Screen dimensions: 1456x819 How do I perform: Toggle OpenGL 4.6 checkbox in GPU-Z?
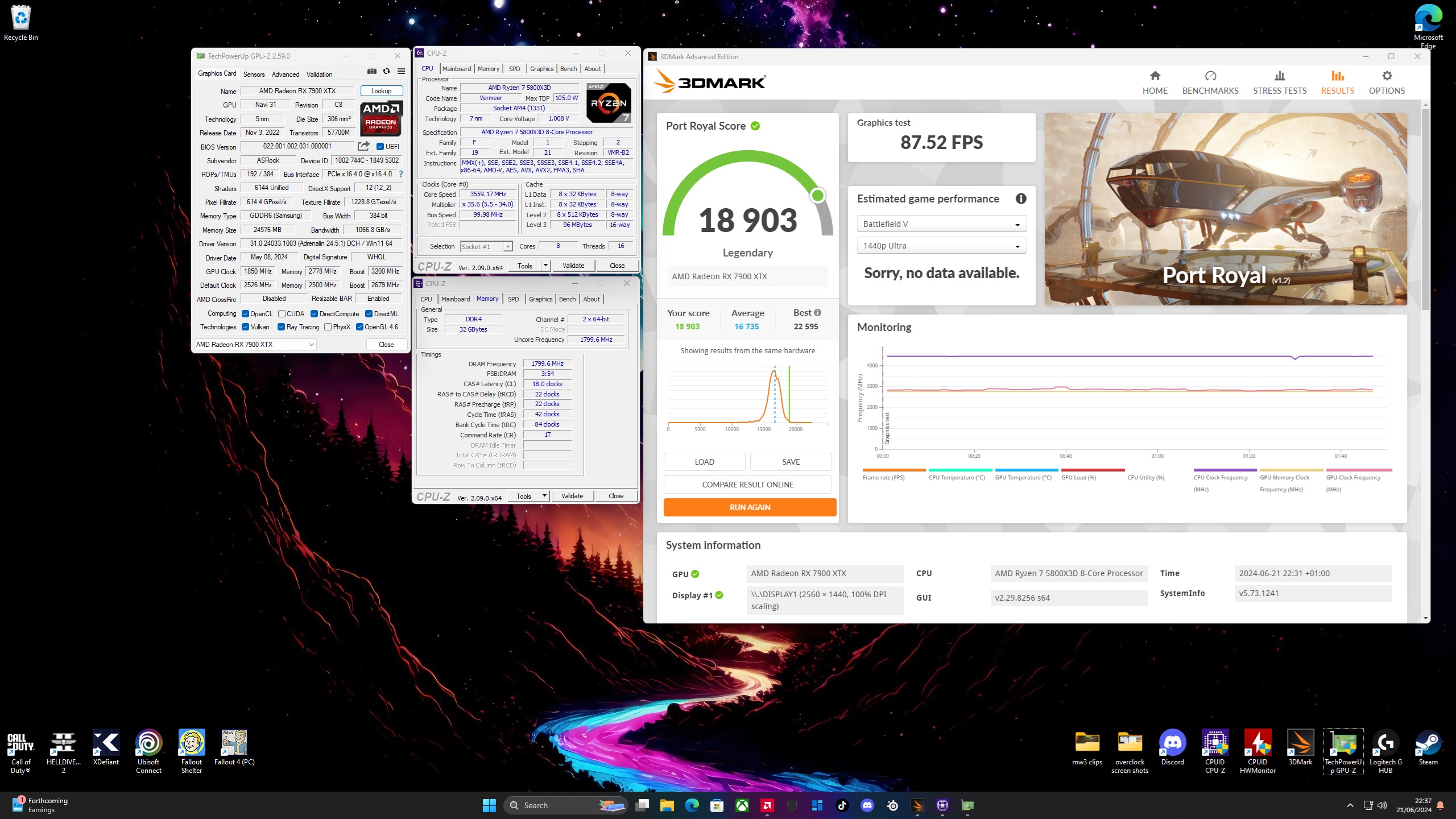(x=359, y=327)
